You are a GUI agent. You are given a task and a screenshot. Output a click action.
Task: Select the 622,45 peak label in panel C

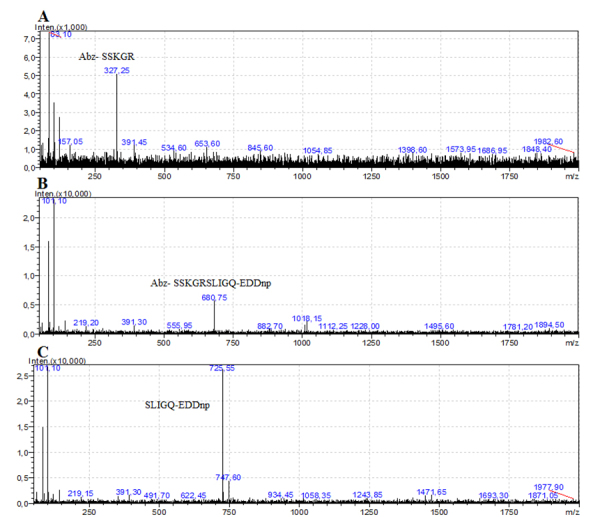click(193, 496)
